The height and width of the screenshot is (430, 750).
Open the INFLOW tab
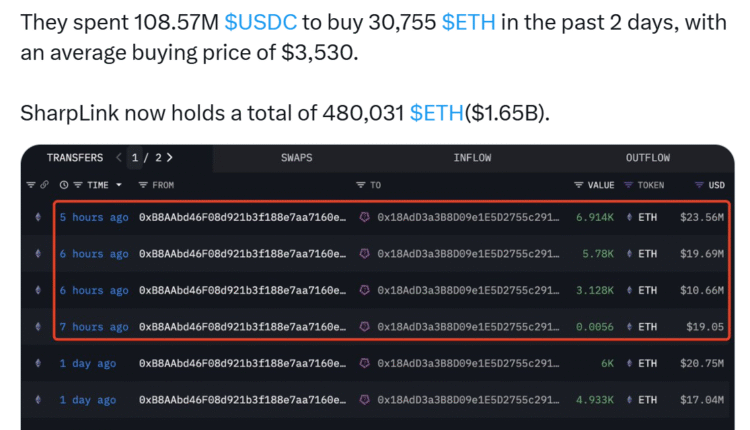point(472,158)
